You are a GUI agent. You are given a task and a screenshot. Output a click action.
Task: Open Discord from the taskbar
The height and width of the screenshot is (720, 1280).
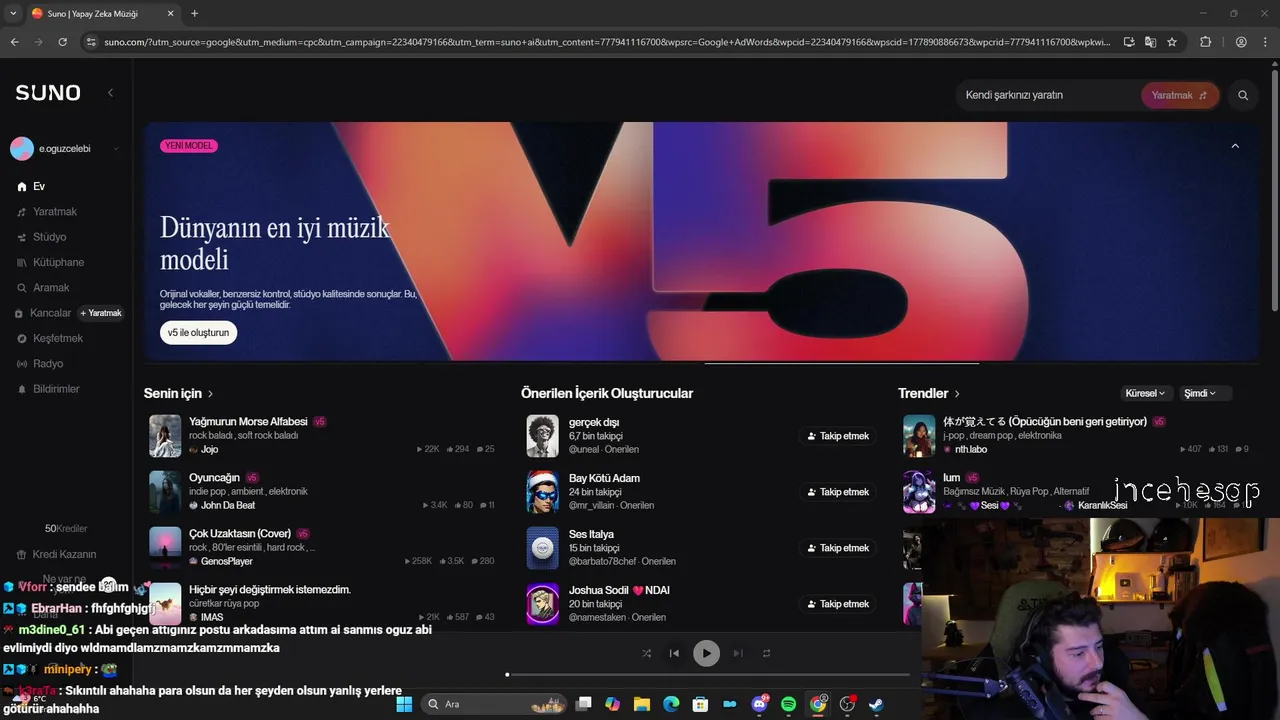tap(759, 704)
